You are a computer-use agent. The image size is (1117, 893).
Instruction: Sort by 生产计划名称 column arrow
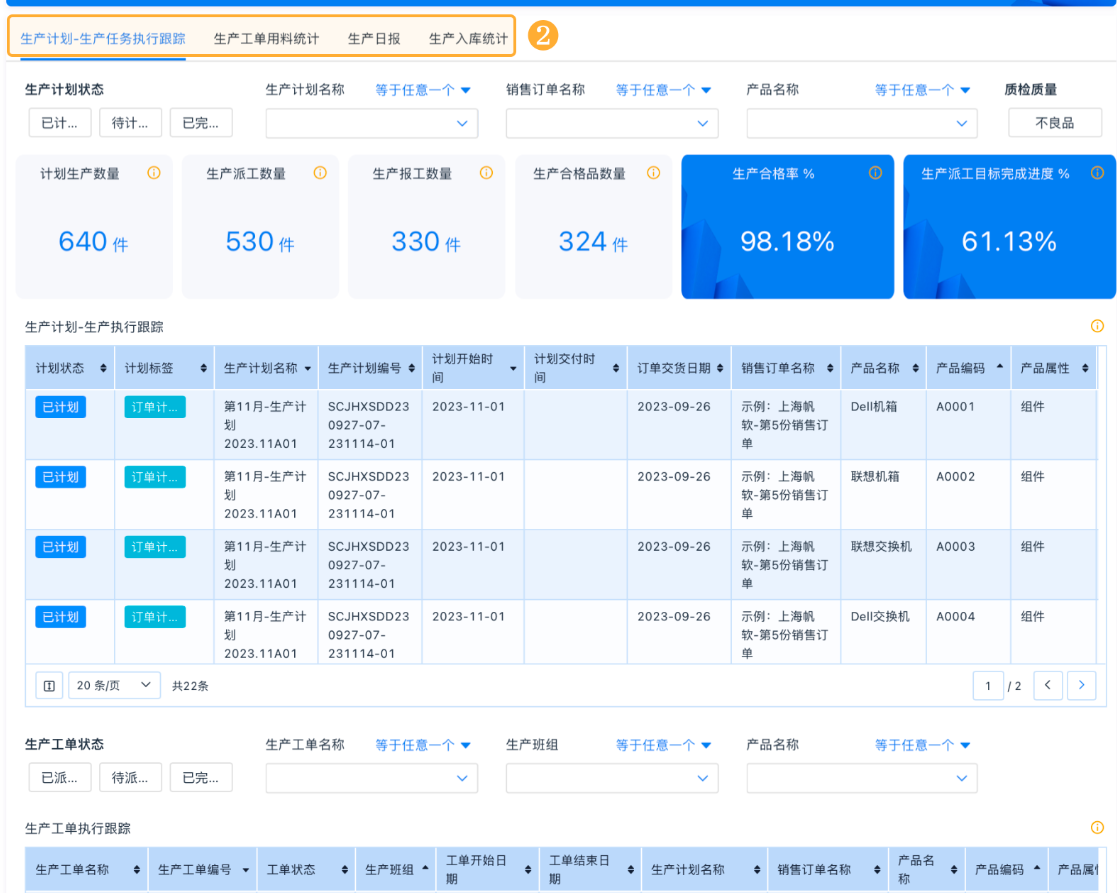coord(308,369)
